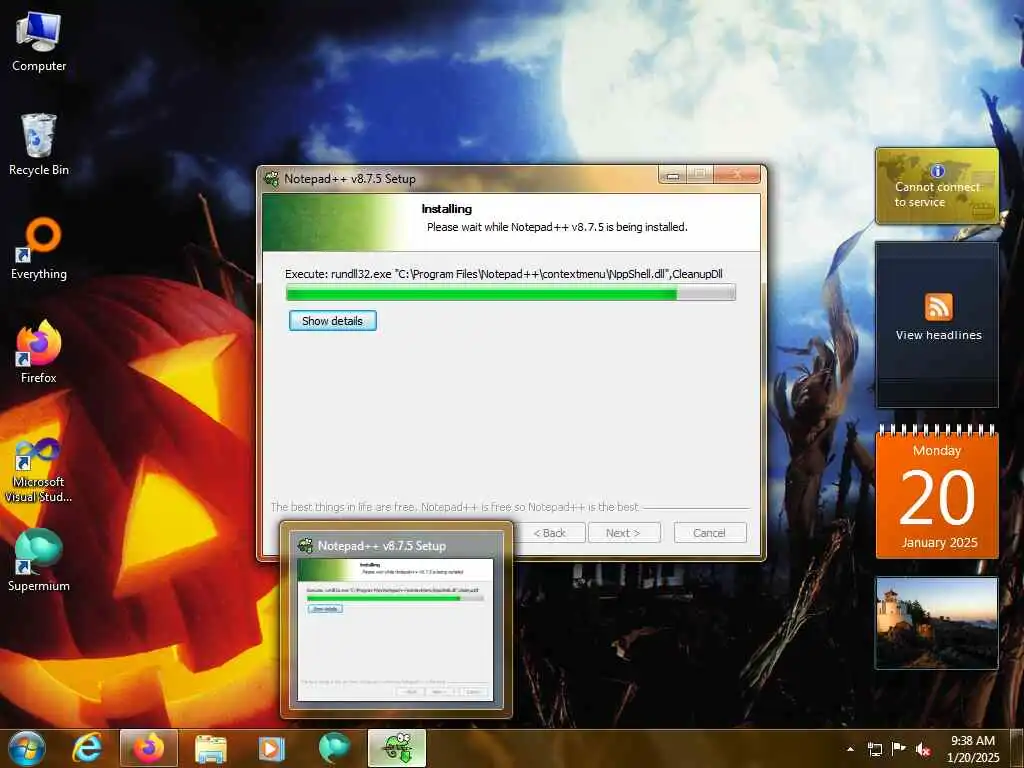Click the network status tray icon

(874, 749)
